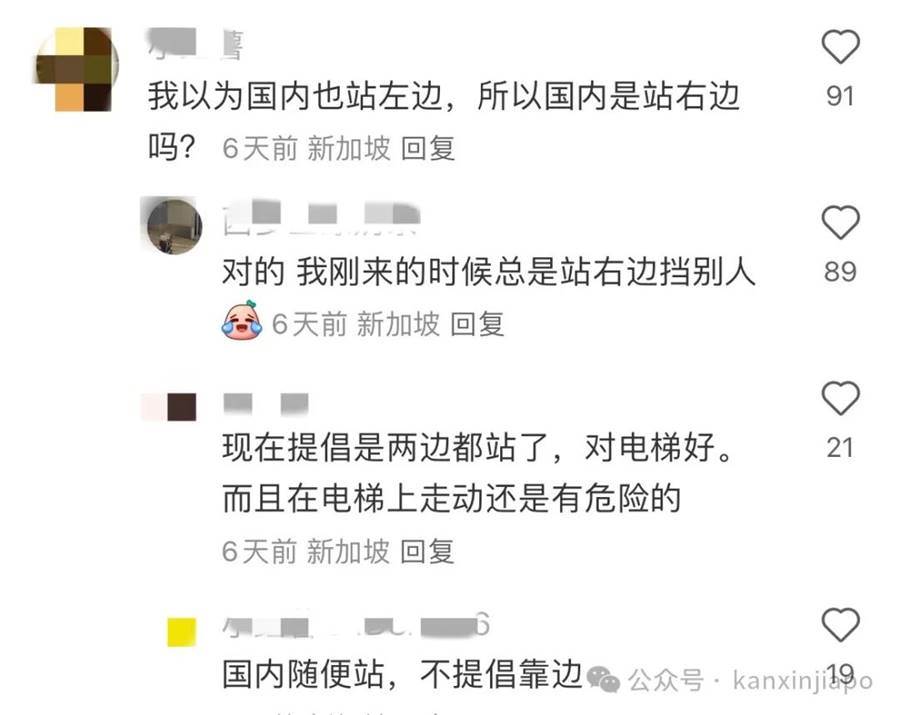The width and height of the screenshot is (900, 715).
Task: Open the top commenter's pixelated avatar
Action: pos(76,69)
